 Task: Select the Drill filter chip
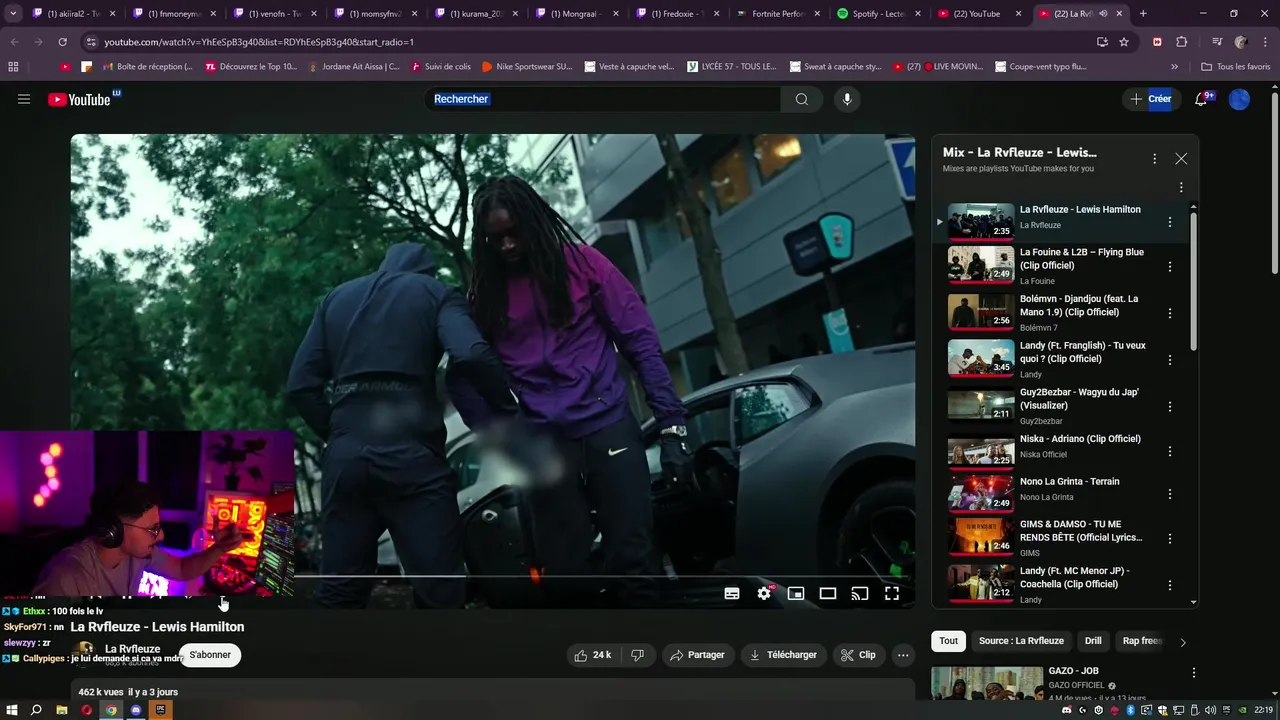tap(1093, 641)
